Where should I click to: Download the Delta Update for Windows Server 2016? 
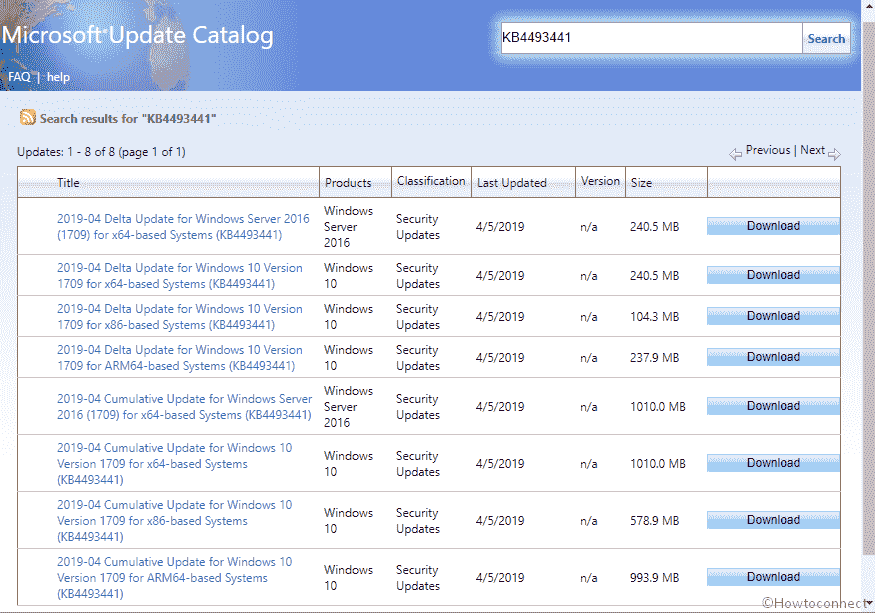pos(773,226)
